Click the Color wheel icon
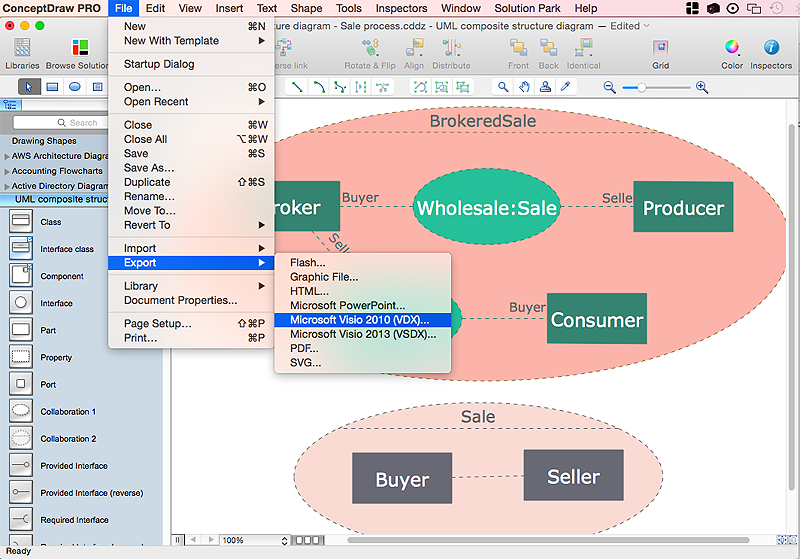 click(732, 47)
